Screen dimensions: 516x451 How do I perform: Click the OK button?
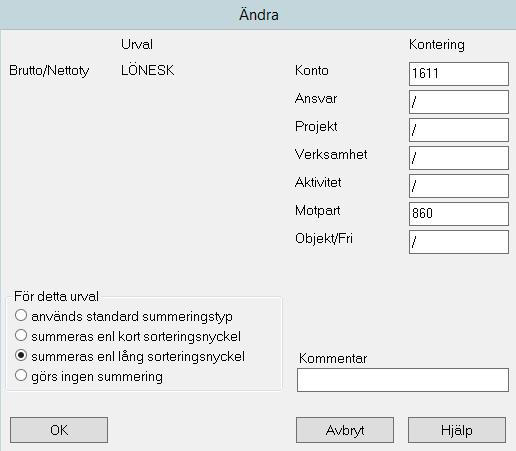(x=59, y=430)
